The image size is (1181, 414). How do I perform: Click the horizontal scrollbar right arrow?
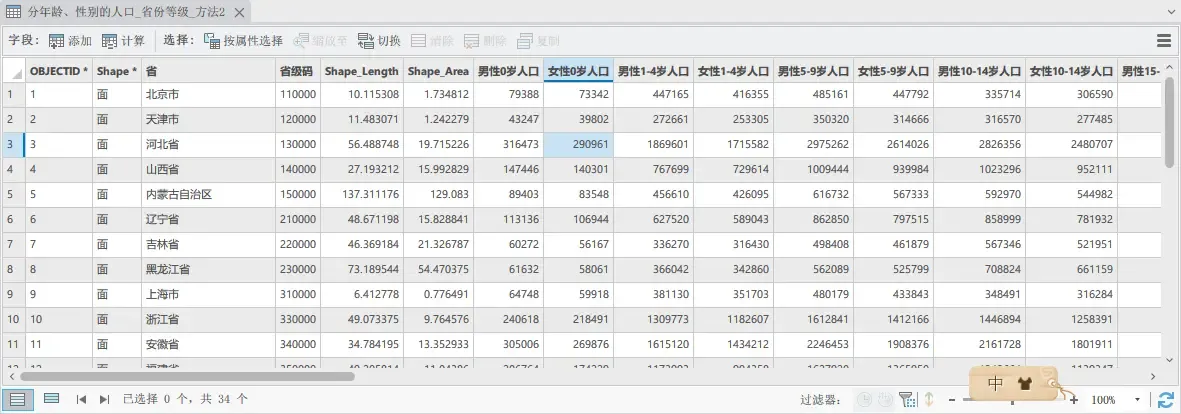click(1153, 376)
